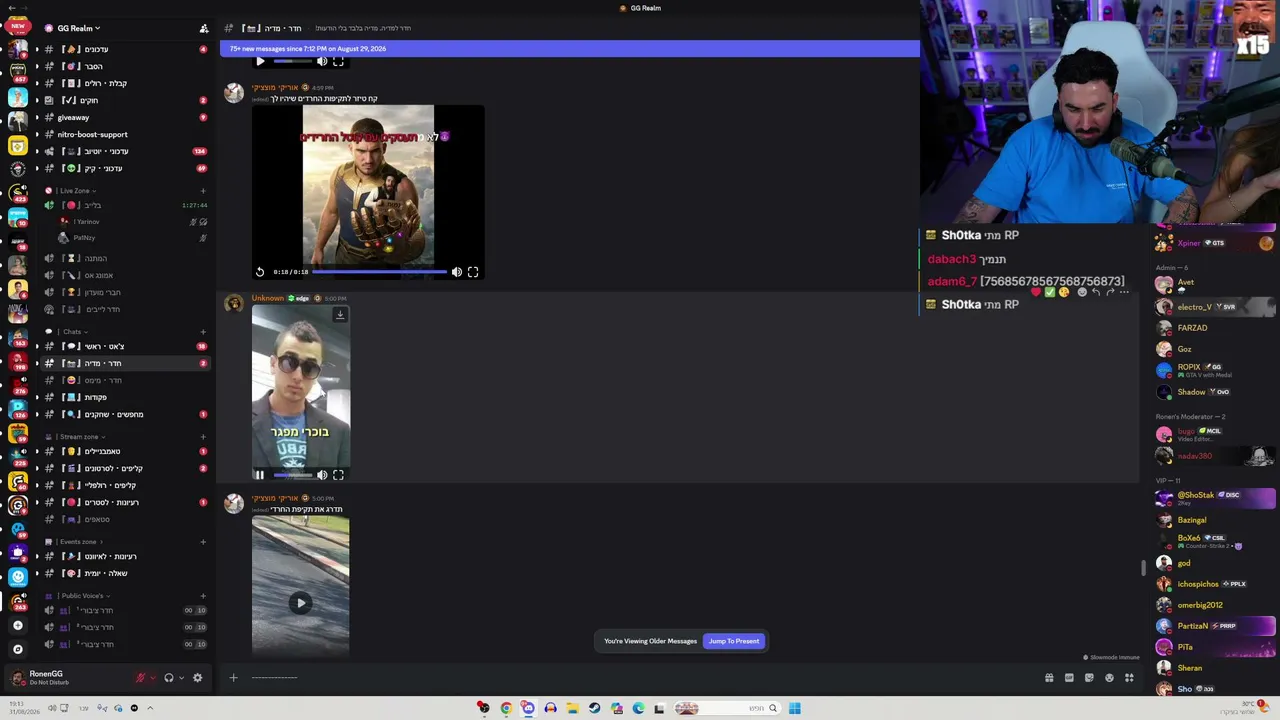The height and width of the screenshot is (720, 1280).
Task: Open Chrome from the taskbar
Action: coord(506,708)
